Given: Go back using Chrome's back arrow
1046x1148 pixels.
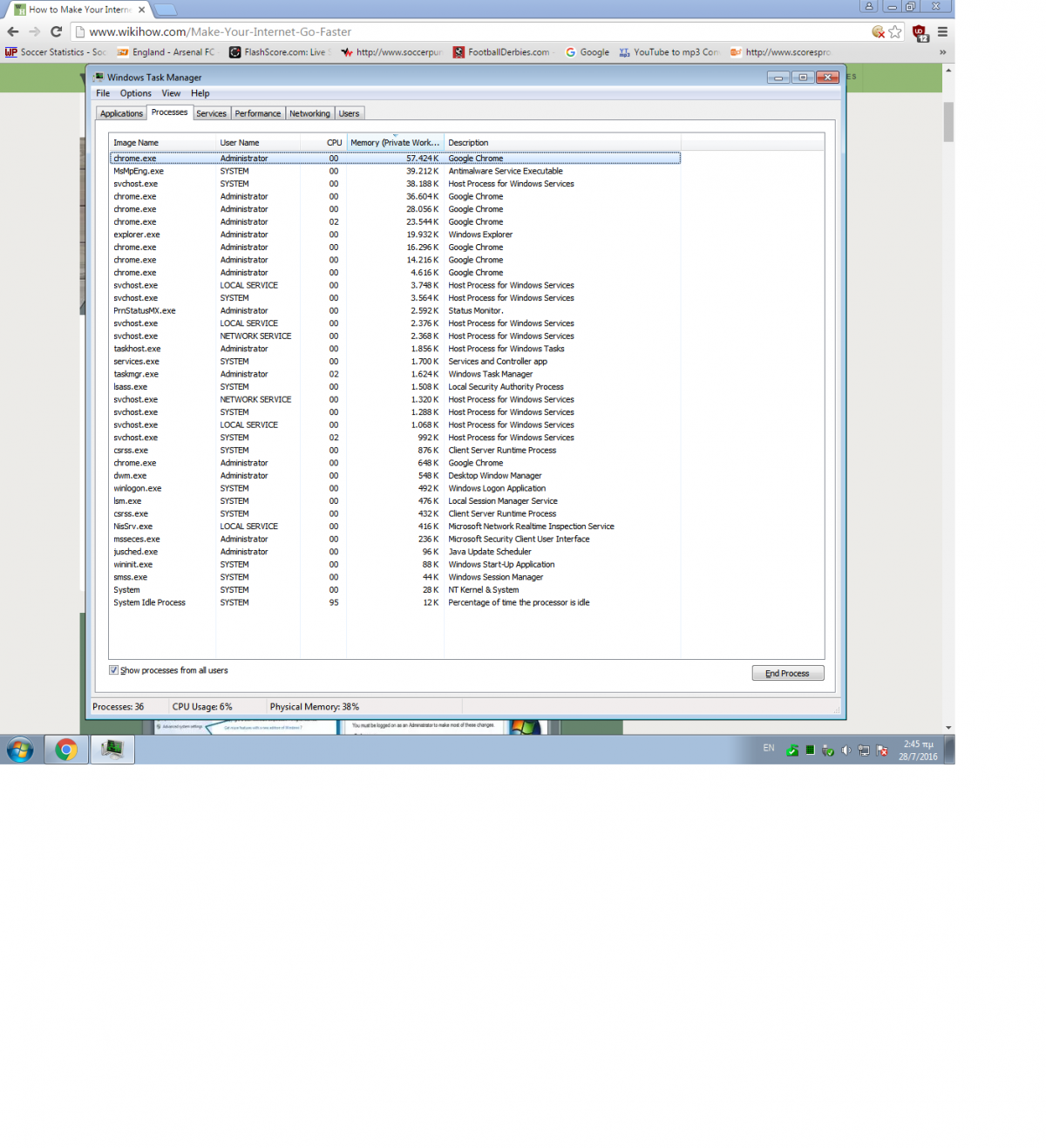Looking at the screenshot, I should [13, 31].
